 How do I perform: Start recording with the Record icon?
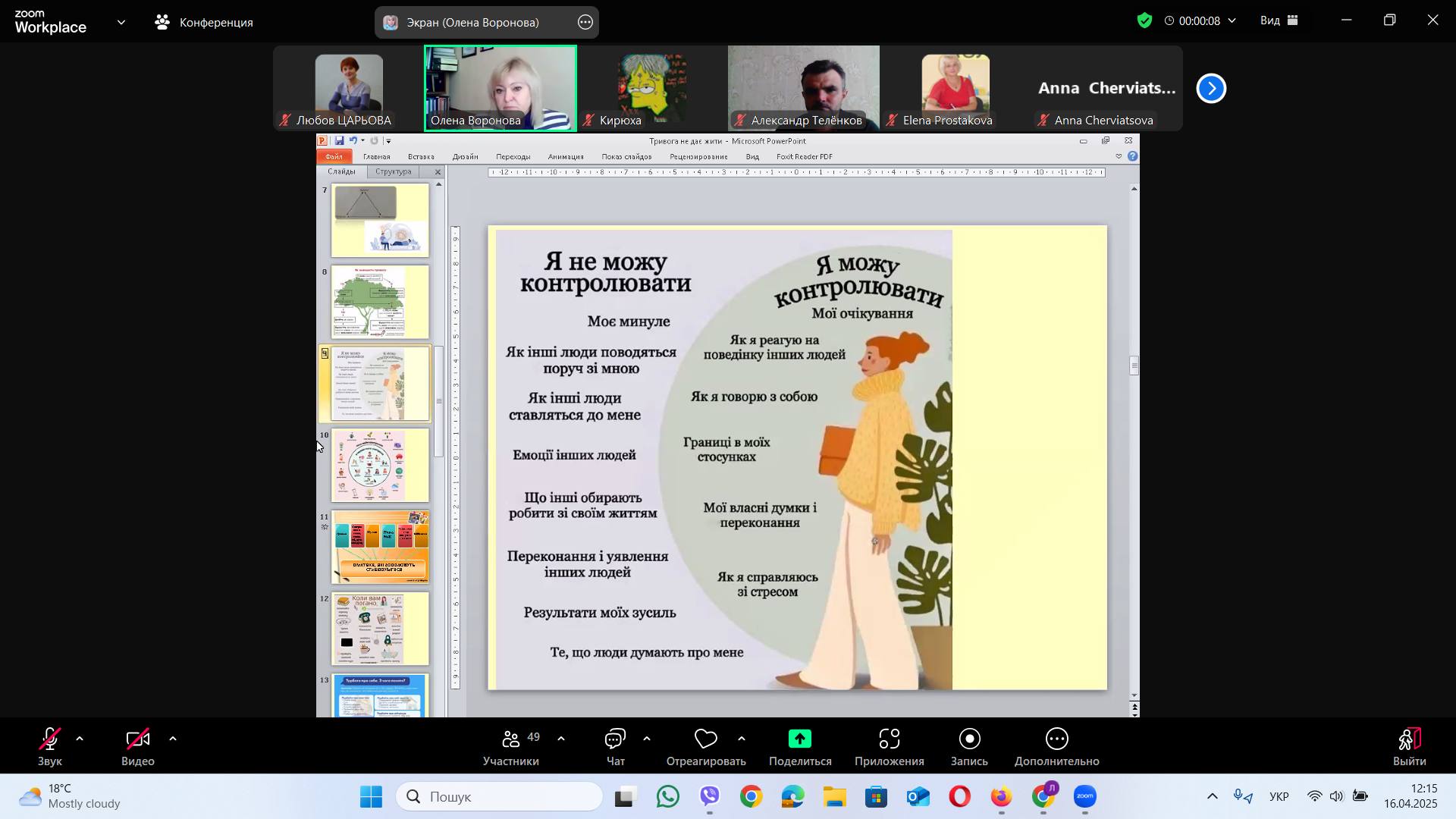pos(969,739)
